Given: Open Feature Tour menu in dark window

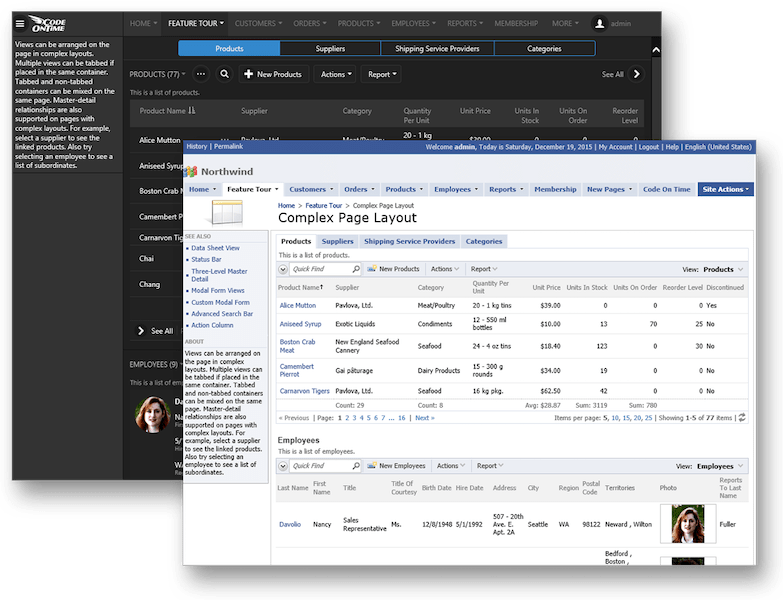Looking at the screenshot, I should point(196,23).
